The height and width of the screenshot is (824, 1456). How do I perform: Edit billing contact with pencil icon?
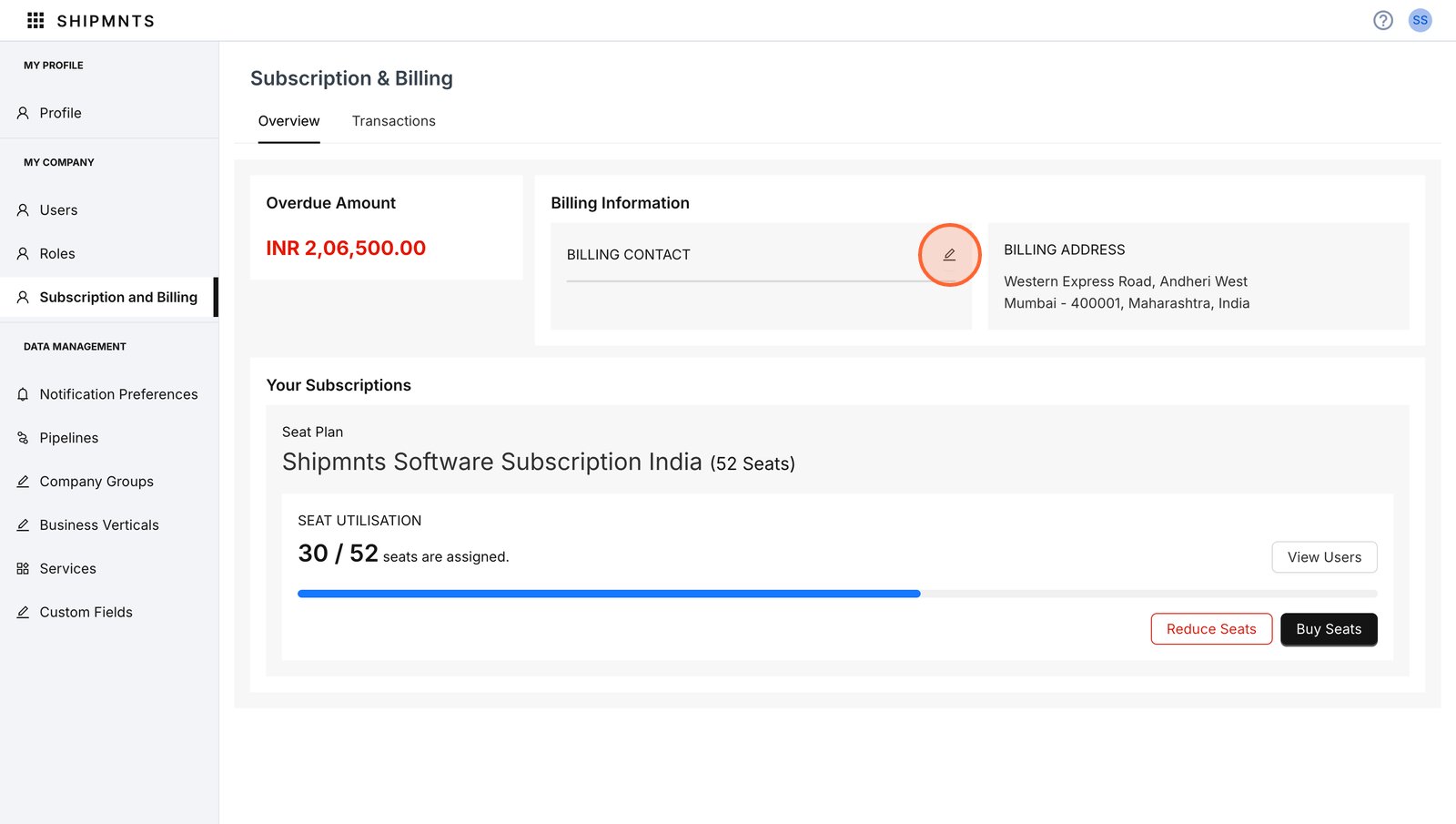pos(949,255)
